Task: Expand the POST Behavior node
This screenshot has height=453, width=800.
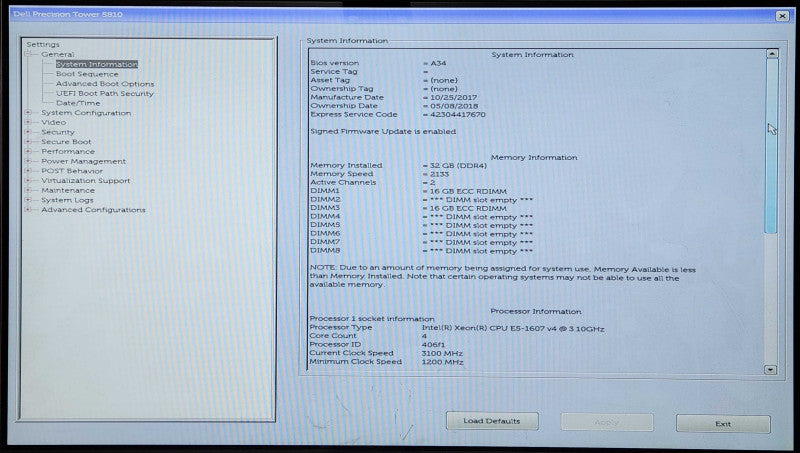Action: coord(29,171)
